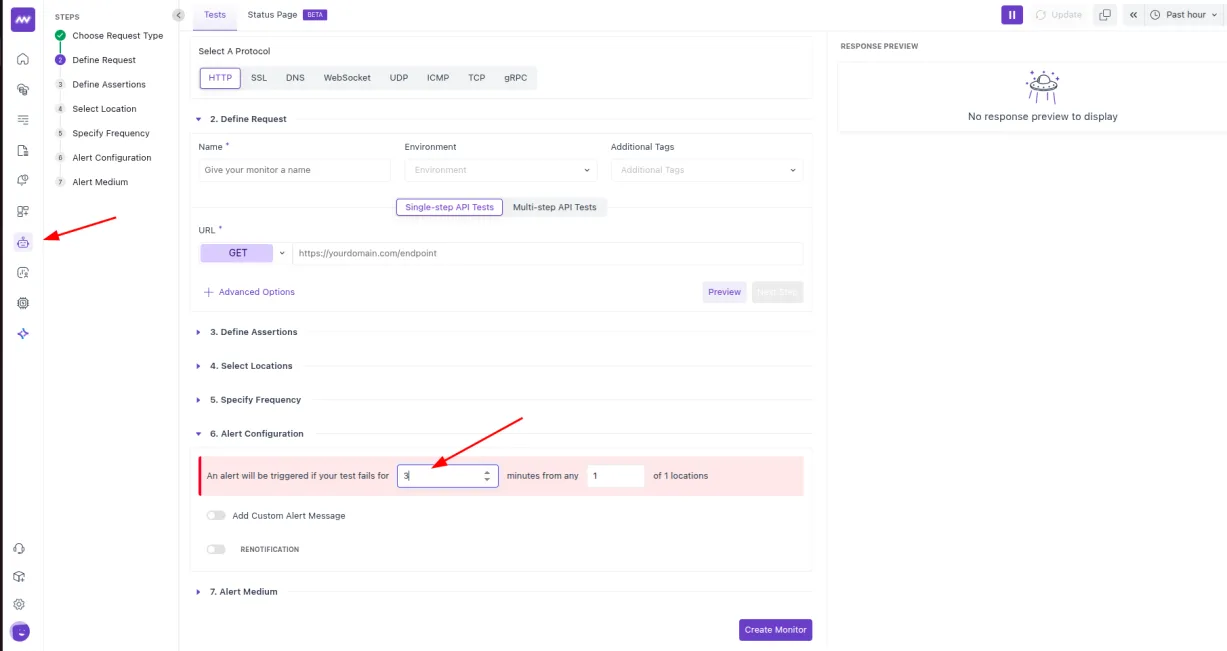The width and height of the screenshot is (1227, 651).
Task: Open the real user monitoring sidebar icon
Action: (23, 272)
